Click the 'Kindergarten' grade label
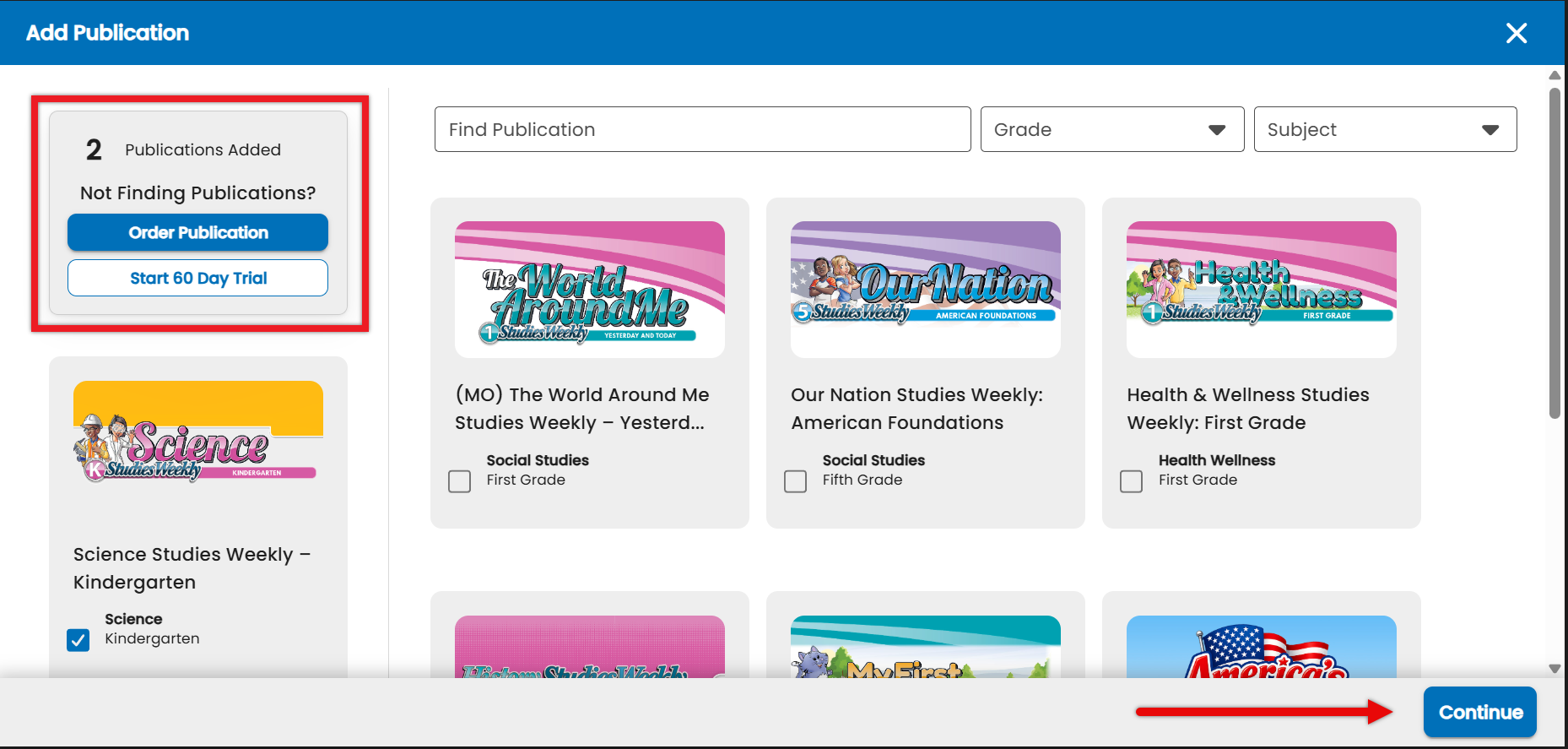The width and height of the screenshot is (1568, 749). pyautogui.click(x=152, y=638)
